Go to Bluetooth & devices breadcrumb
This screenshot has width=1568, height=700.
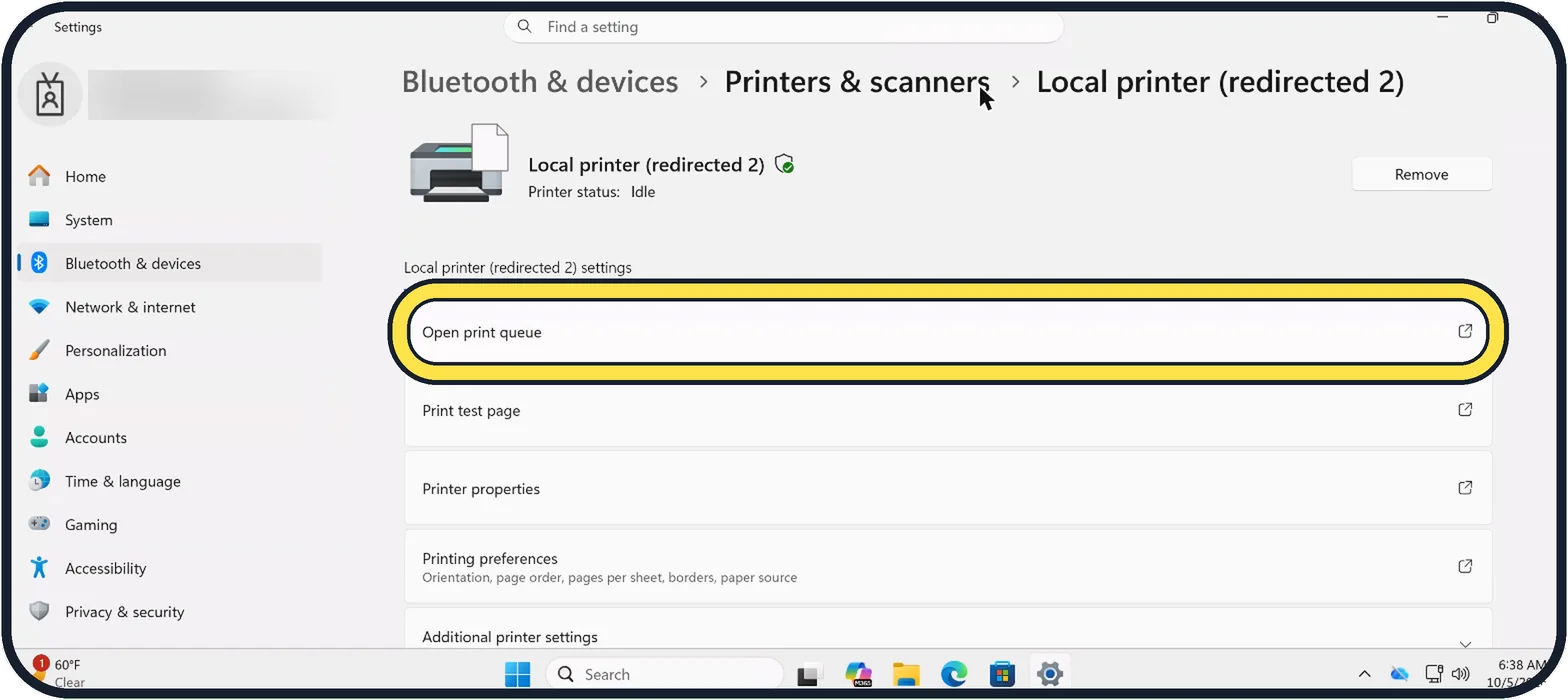point(540,82)
